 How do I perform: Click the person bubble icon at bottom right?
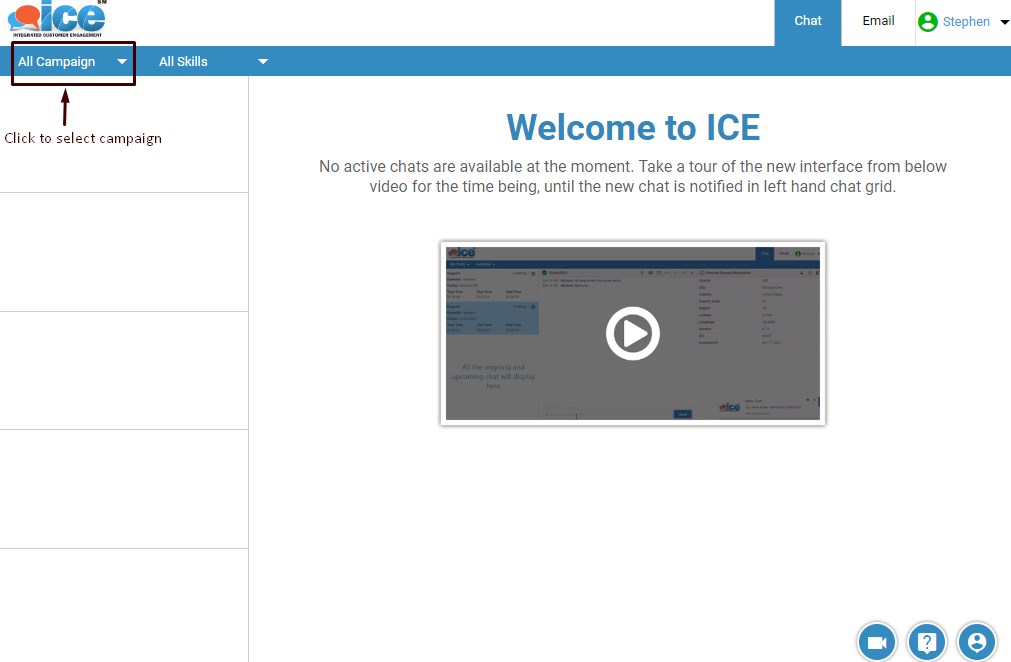pyautogui.click(x=977, y=642)
